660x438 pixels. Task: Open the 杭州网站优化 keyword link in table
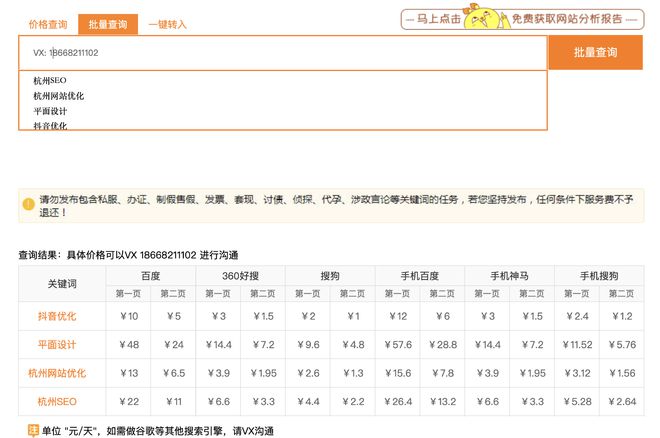pyautogui.click(x=57, y=373)
